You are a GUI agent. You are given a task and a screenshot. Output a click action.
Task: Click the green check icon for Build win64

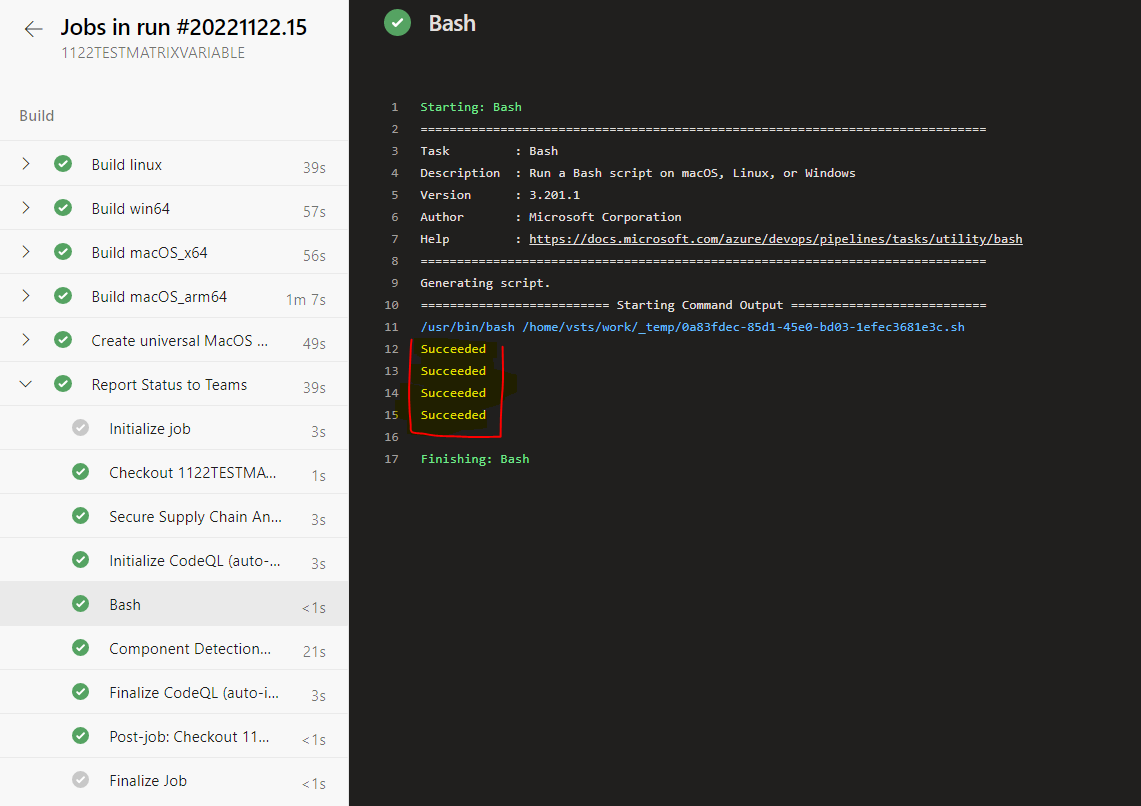[x=63, y=208]
